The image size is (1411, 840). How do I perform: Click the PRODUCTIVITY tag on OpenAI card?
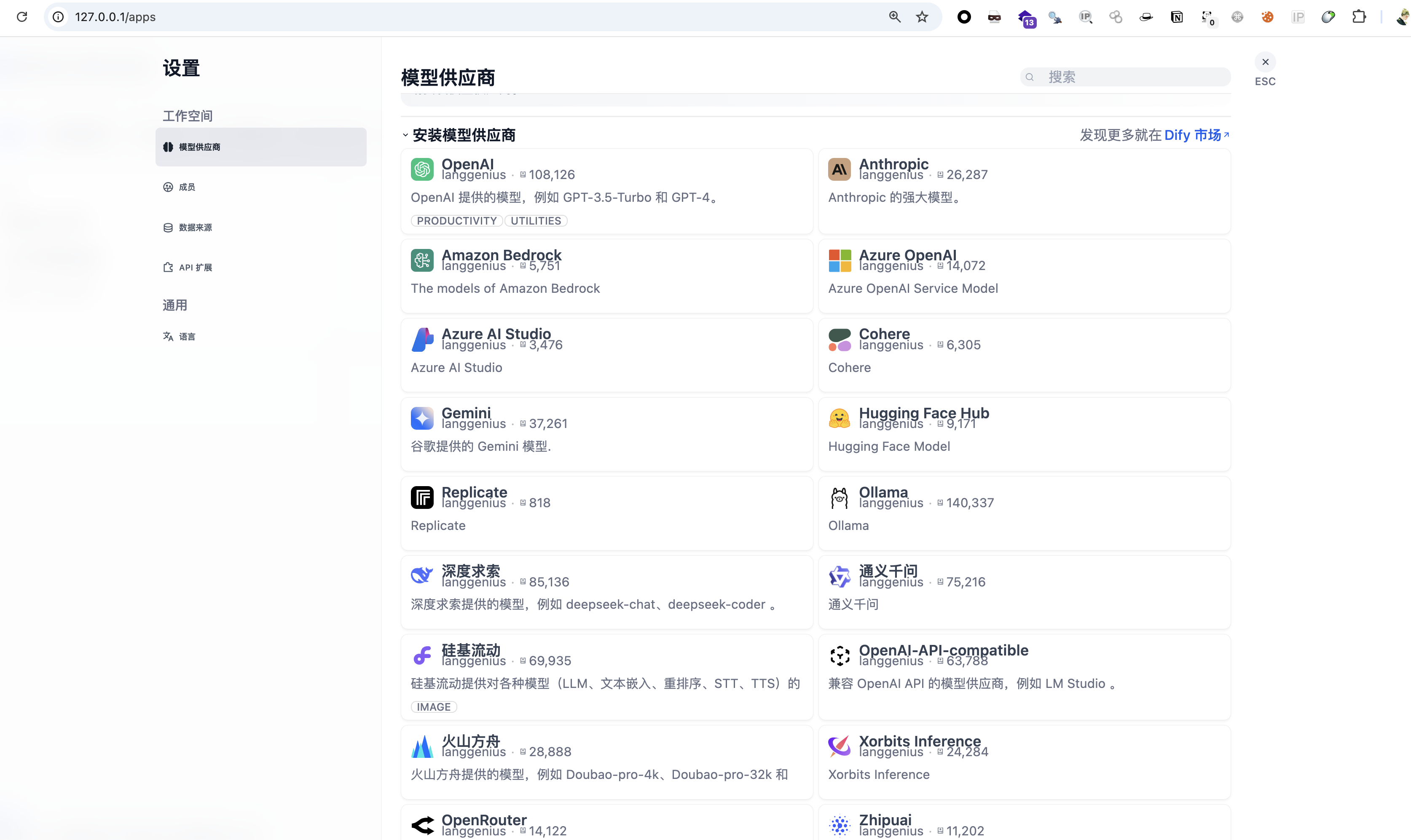point(456,221)
